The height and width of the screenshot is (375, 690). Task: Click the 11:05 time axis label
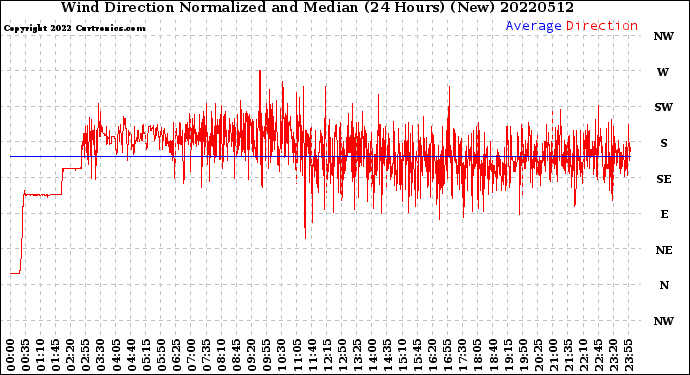297,355
